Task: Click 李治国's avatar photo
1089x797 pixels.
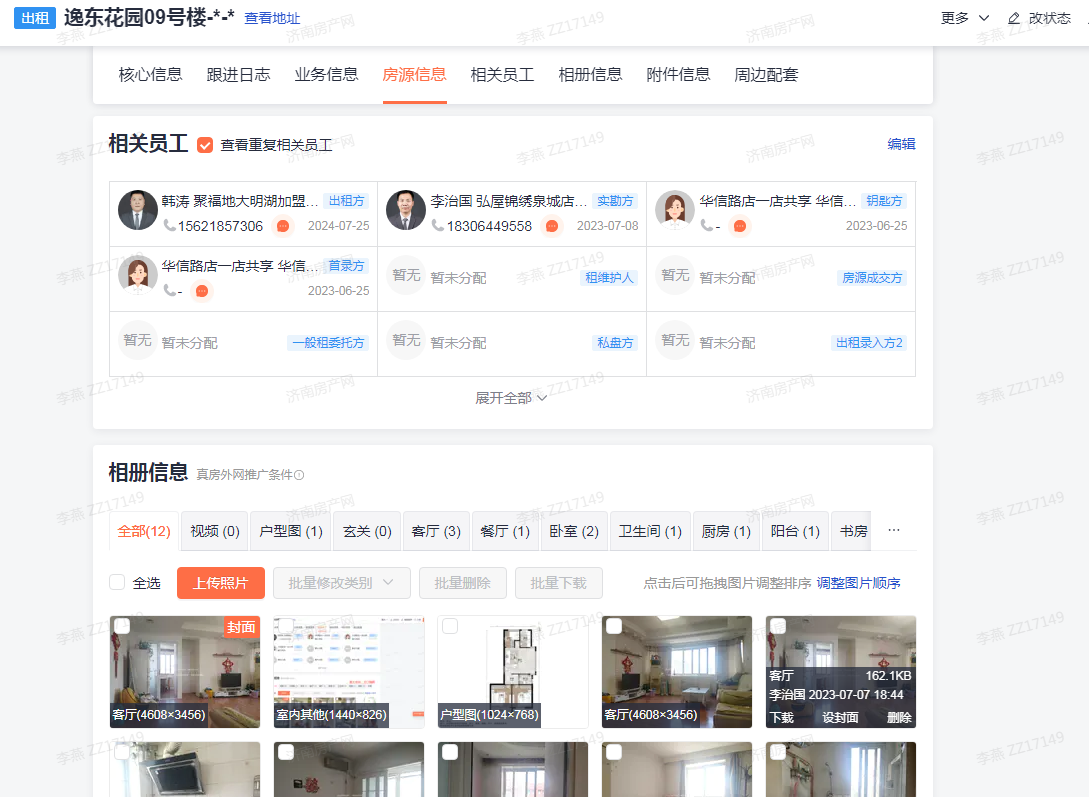Action: (x=406, y=210)
